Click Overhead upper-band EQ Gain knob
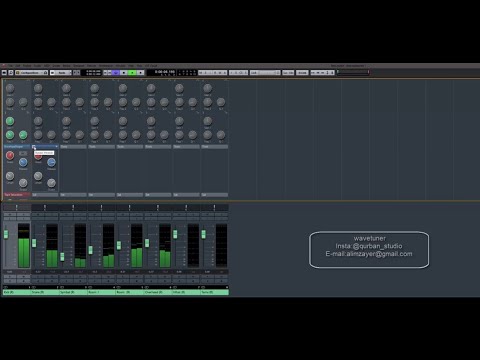Viewport: 480px width, 360px height. click(151, 88)
